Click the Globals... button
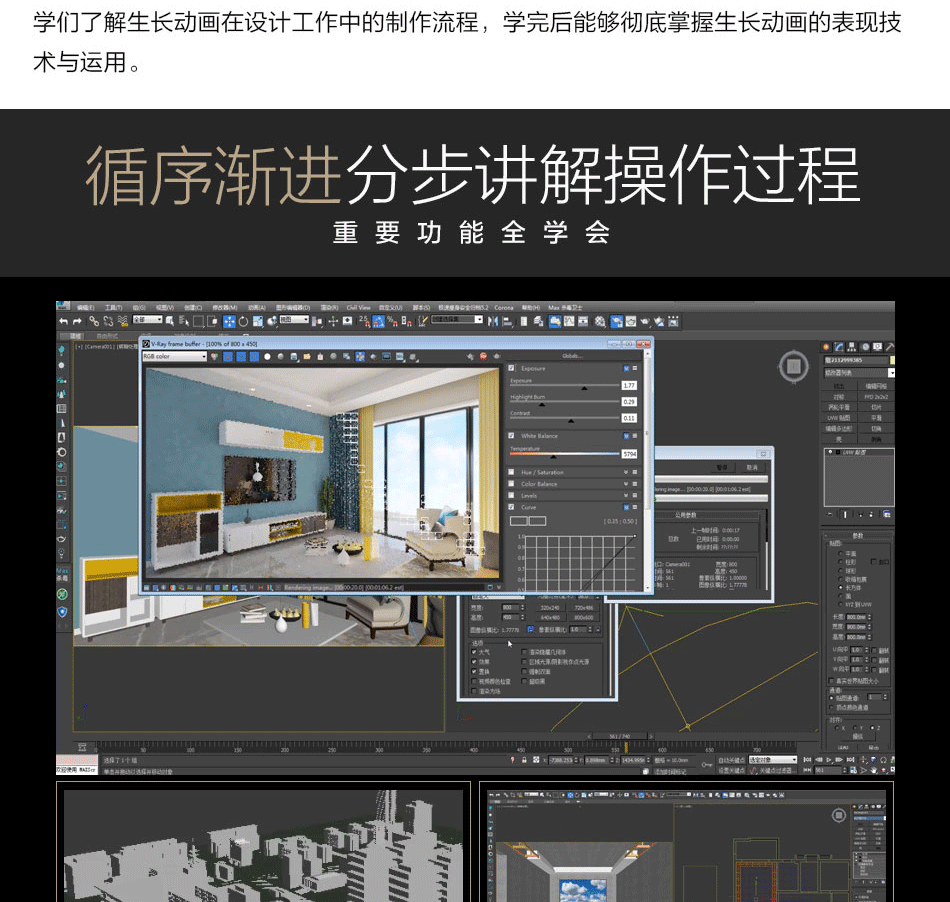Screen dimensions: 950x902 point(572,356)
